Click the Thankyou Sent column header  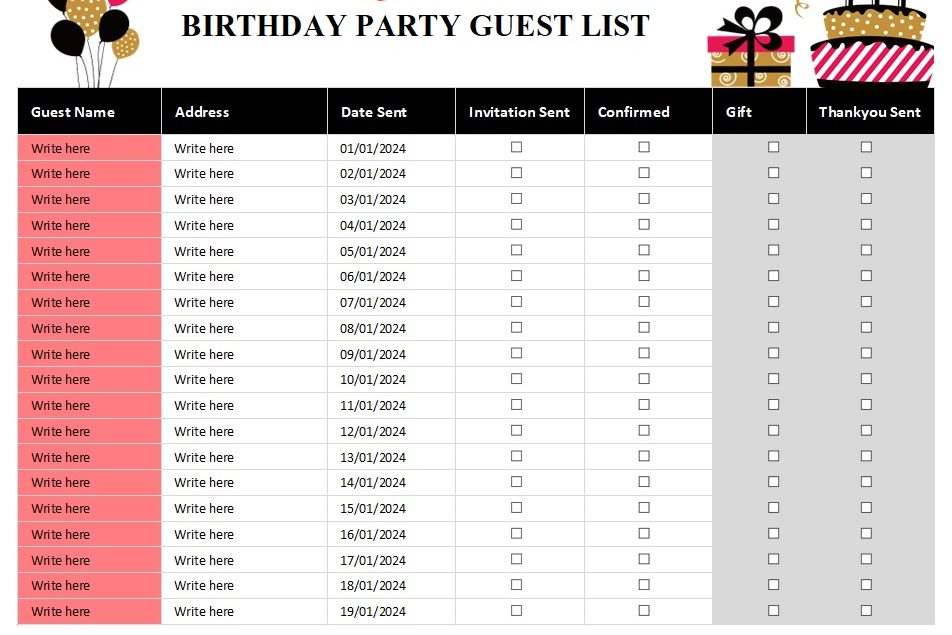click(869, 112)
